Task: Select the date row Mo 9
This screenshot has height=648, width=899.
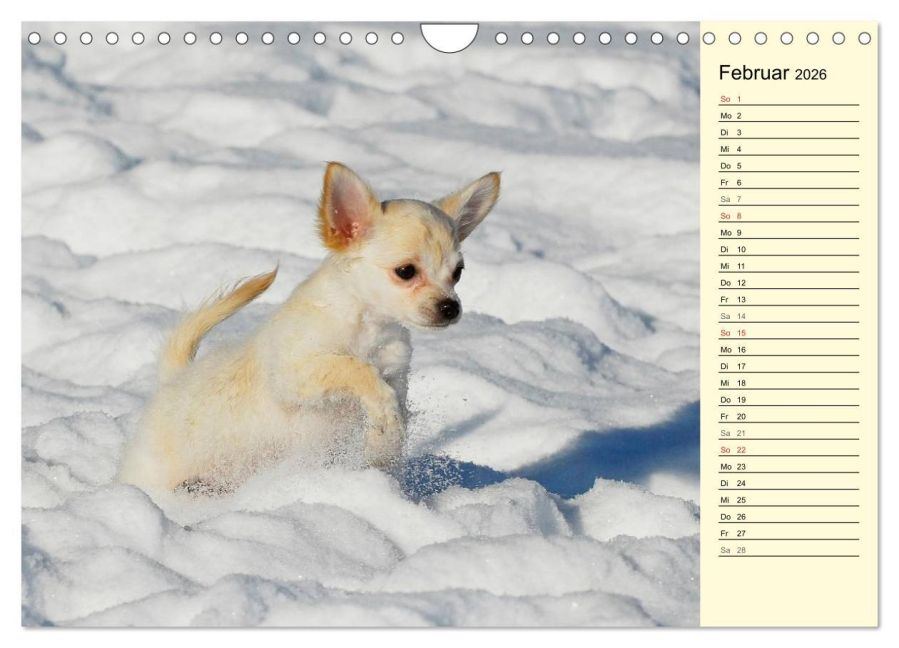Action: tap(789, 232)
